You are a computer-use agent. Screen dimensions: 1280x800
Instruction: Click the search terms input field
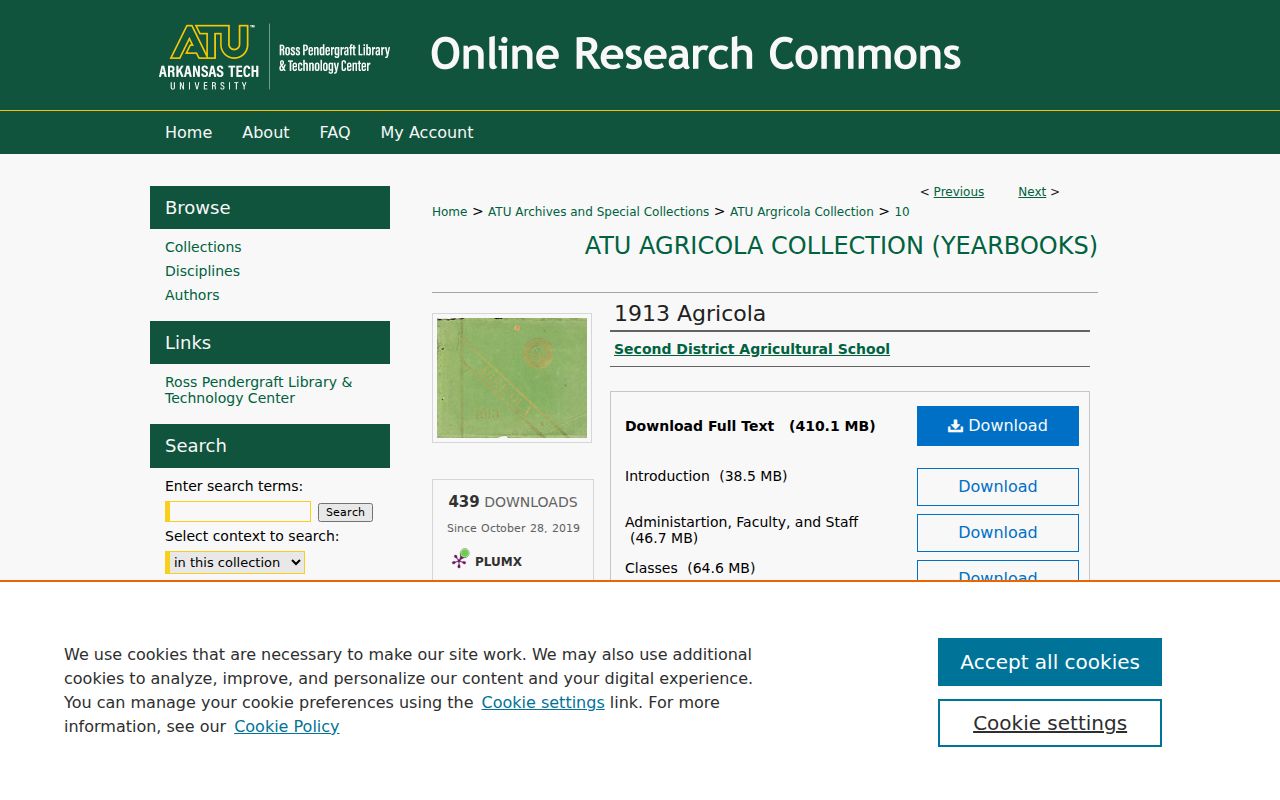238,512
